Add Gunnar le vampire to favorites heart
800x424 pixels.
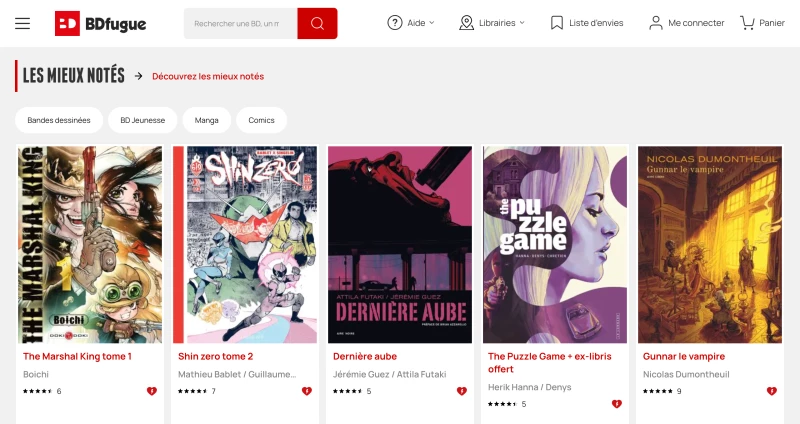772,391
